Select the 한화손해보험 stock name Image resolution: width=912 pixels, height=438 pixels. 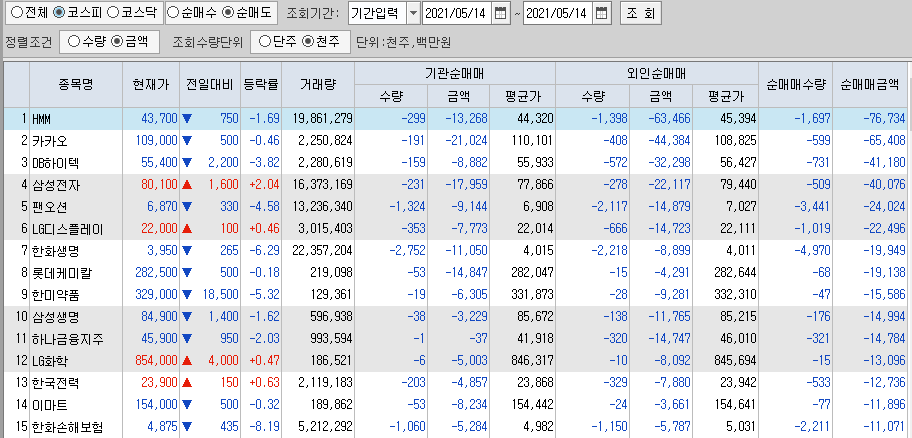(x=67, y=427)
